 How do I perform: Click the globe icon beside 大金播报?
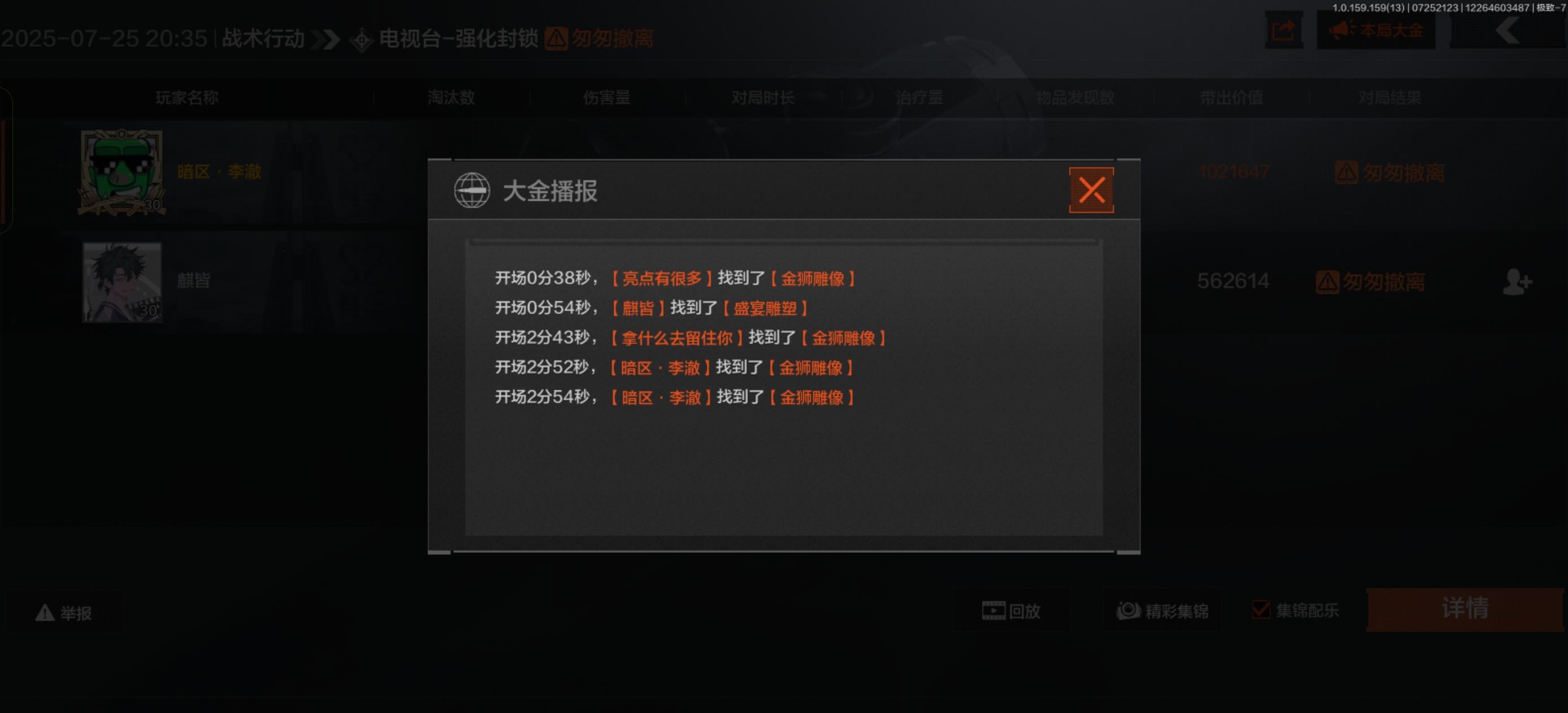coord(472,190)
